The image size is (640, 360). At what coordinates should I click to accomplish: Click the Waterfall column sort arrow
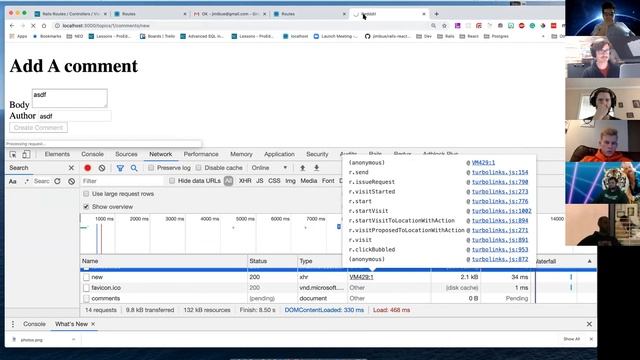click(x=589, y=261)
